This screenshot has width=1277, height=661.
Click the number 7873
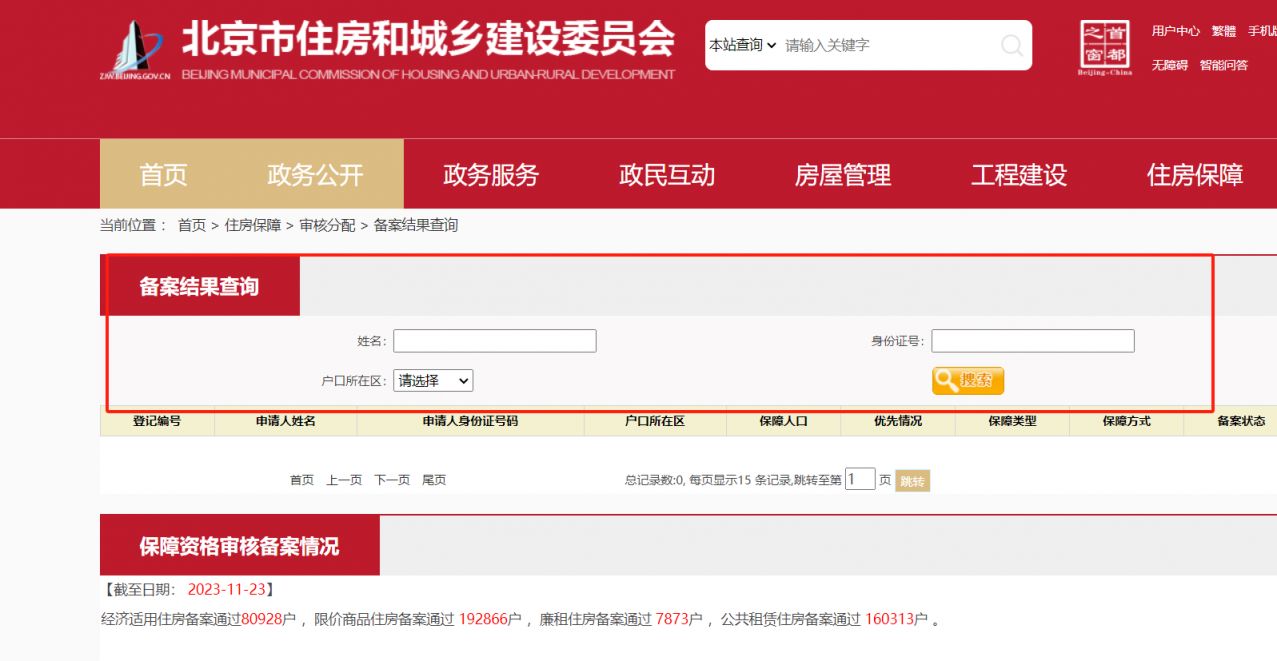pyautogui.click(x=673, y=619)
